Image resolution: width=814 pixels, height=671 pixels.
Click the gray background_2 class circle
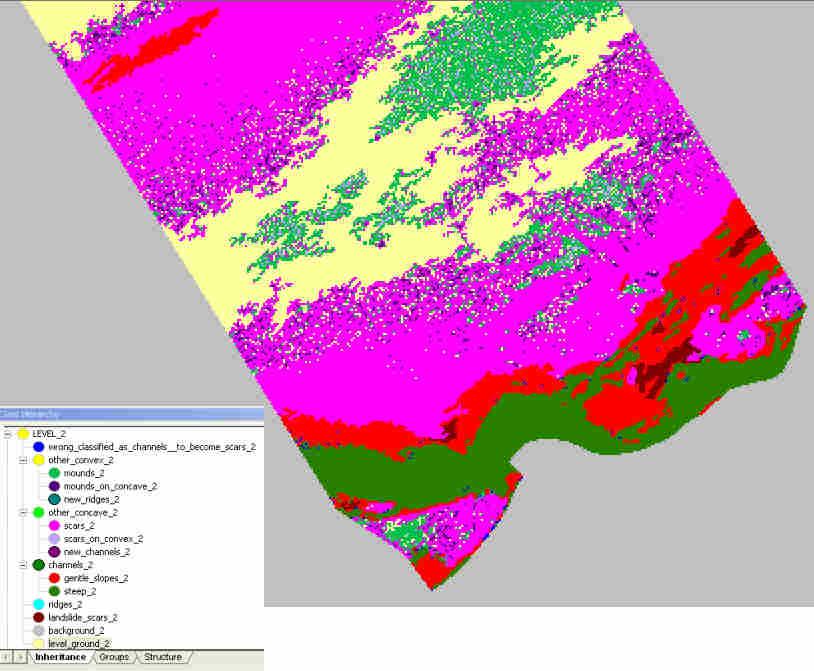click(38, 631)
